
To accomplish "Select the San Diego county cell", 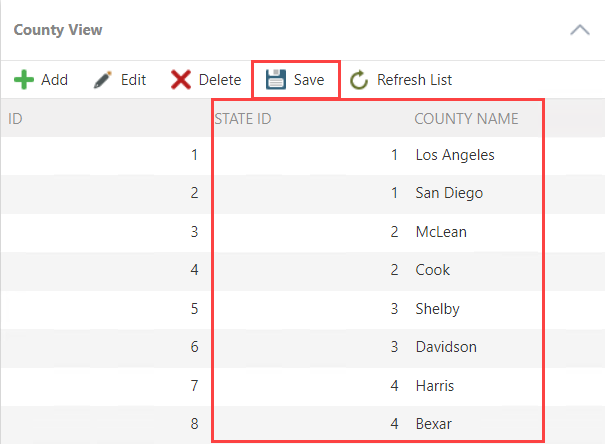I will tap(449, 193).
